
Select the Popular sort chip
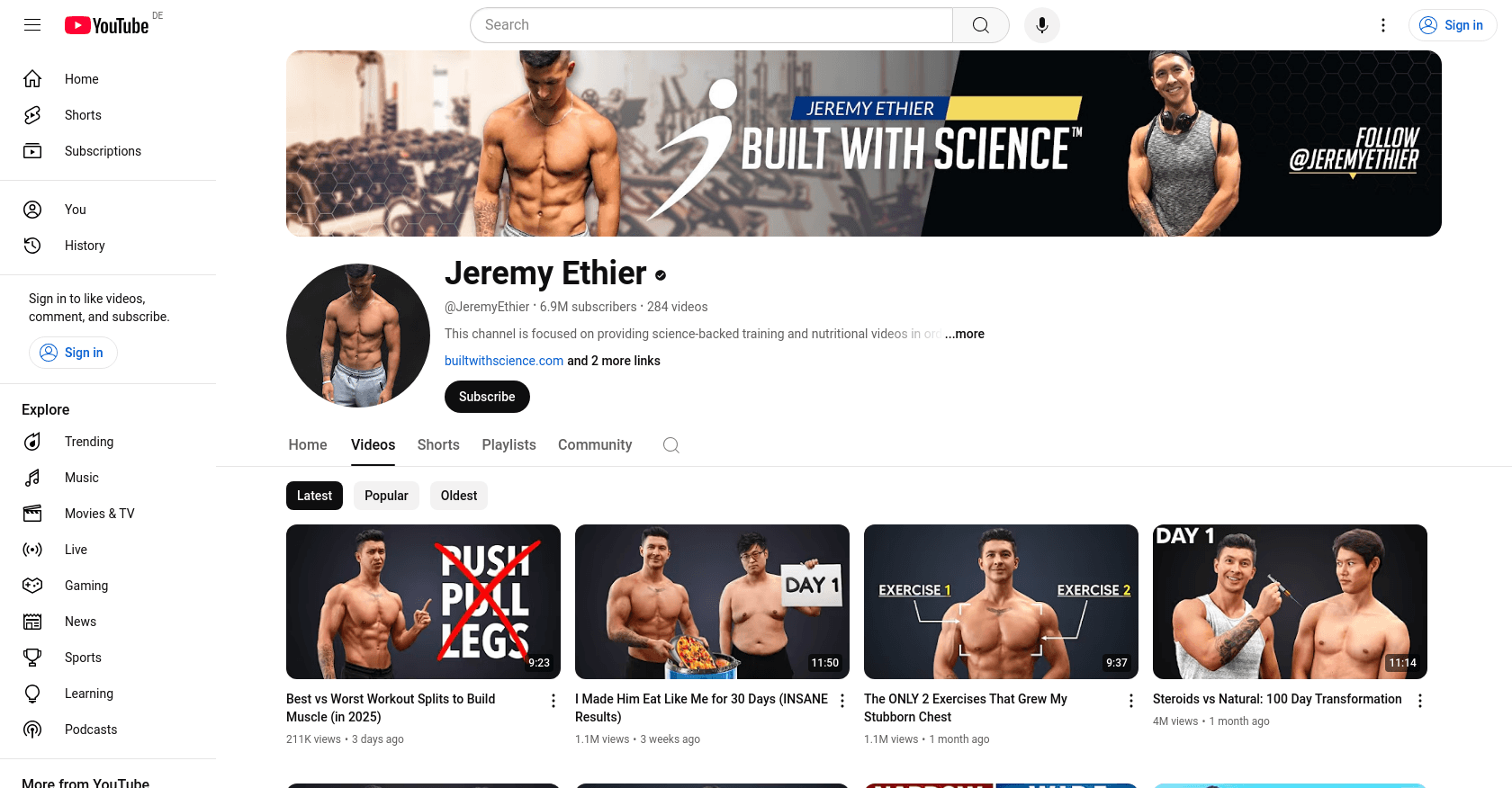(386, 496)
